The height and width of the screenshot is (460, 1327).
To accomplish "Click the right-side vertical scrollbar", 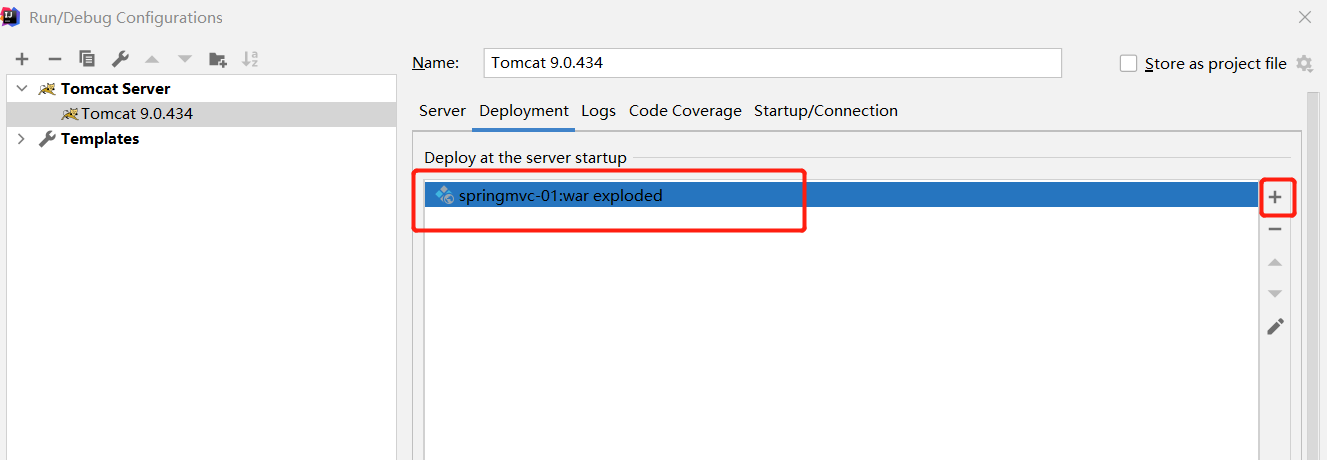I will (1312, 275).
